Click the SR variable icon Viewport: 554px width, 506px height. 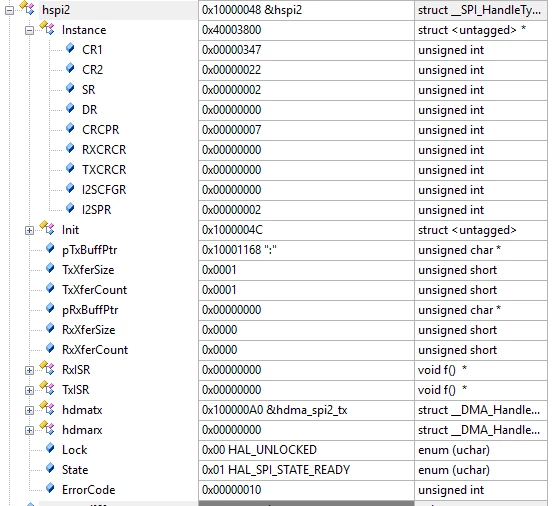70,88
